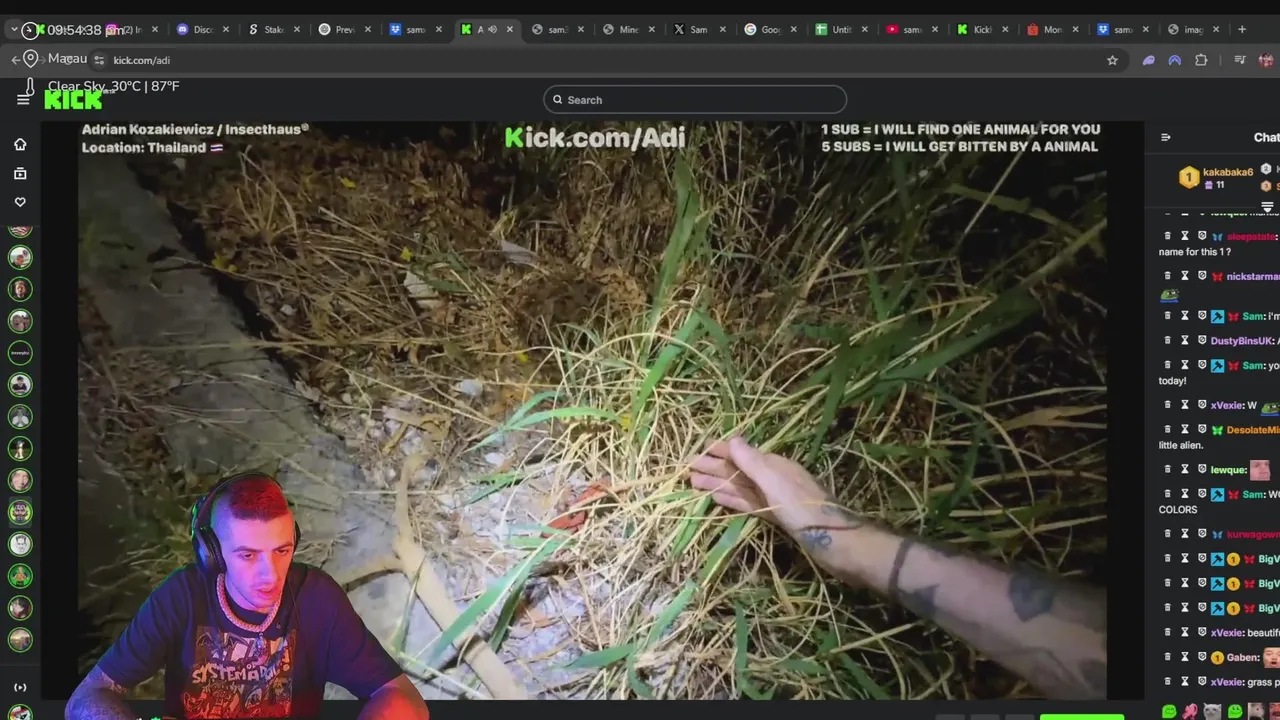Open lewque username in chat
This screenshot has width=1280, height=720.
1228,470
